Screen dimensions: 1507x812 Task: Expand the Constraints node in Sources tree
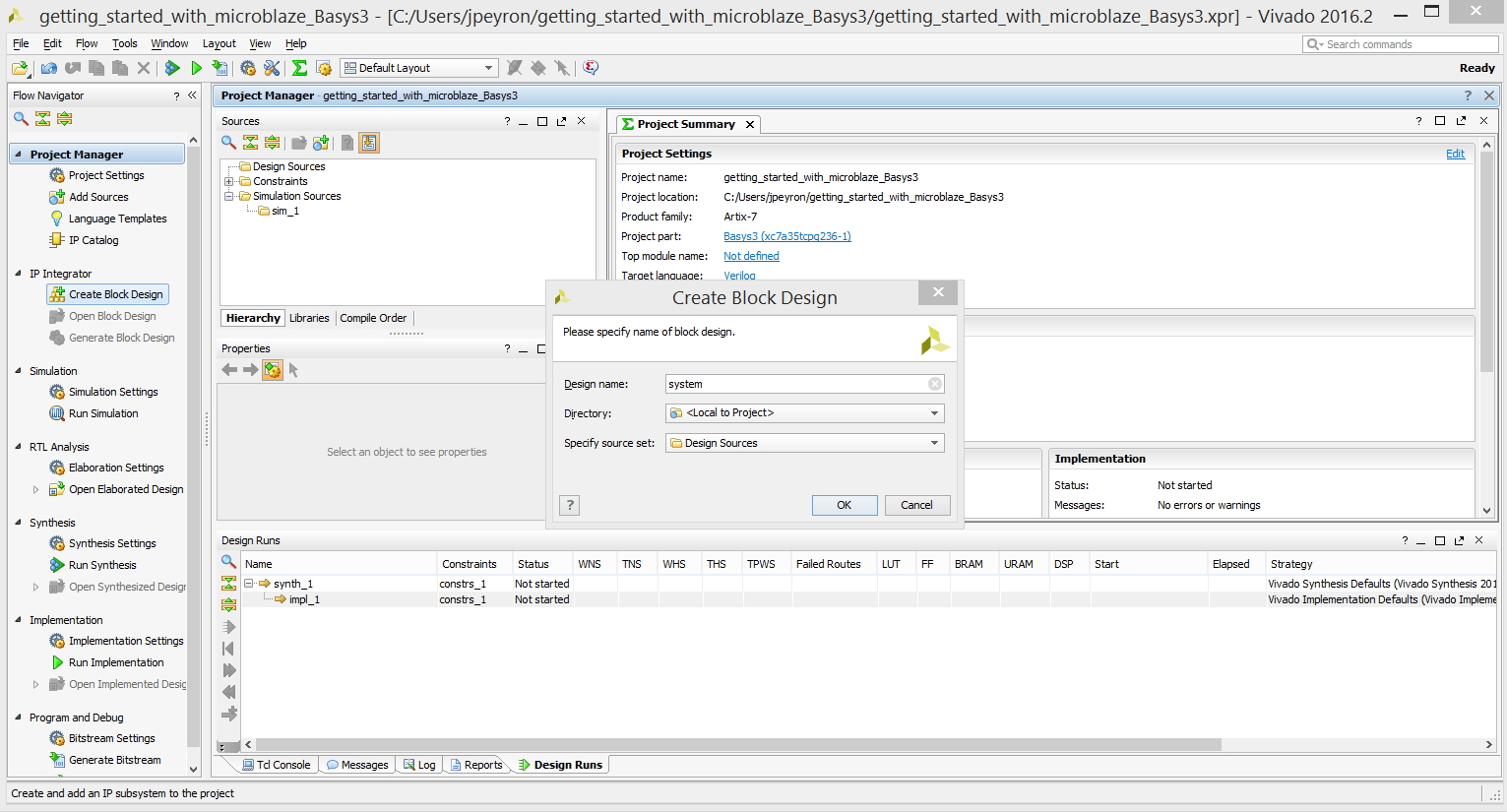click(x=229, y=181)
